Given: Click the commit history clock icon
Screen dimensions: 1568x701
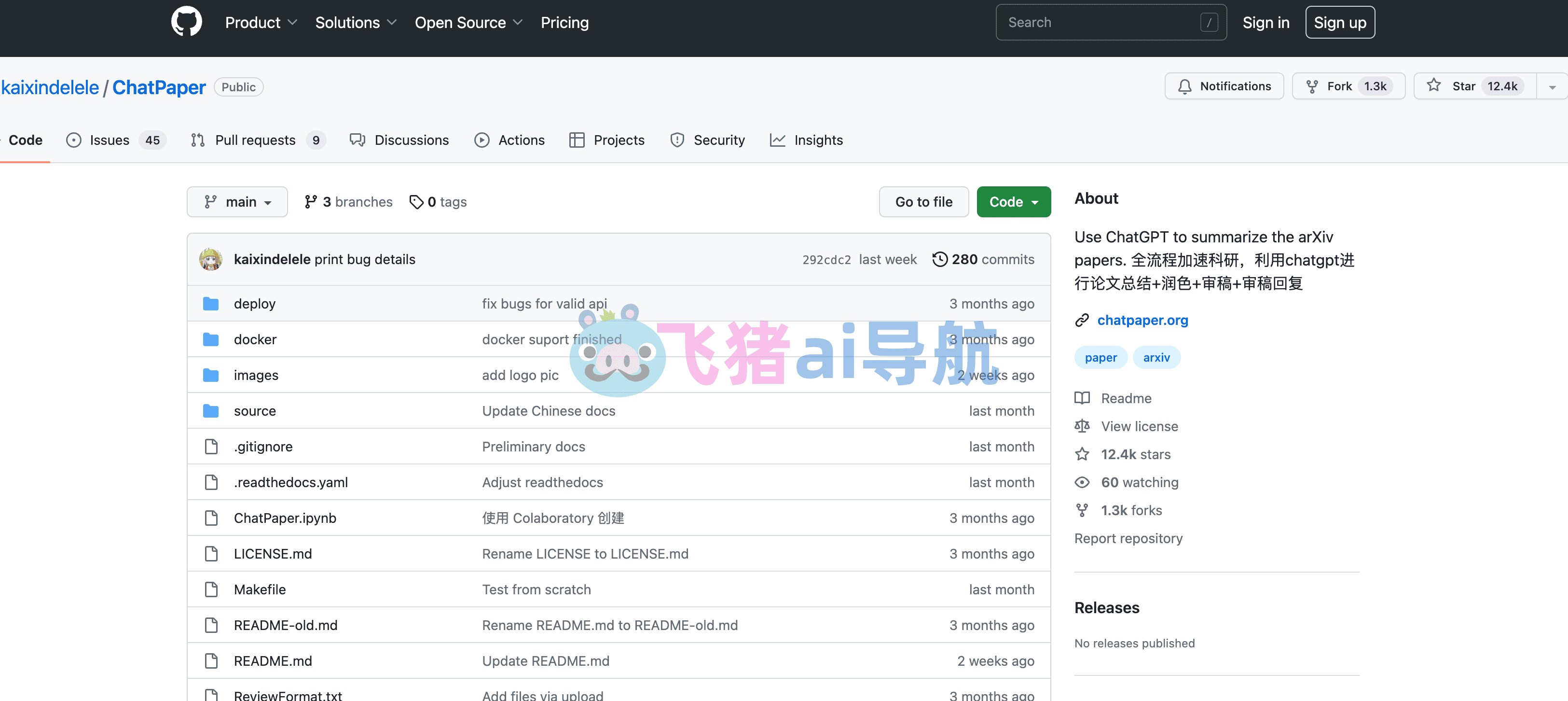Looking at the screenshot, I should click(x=940, y=259).
